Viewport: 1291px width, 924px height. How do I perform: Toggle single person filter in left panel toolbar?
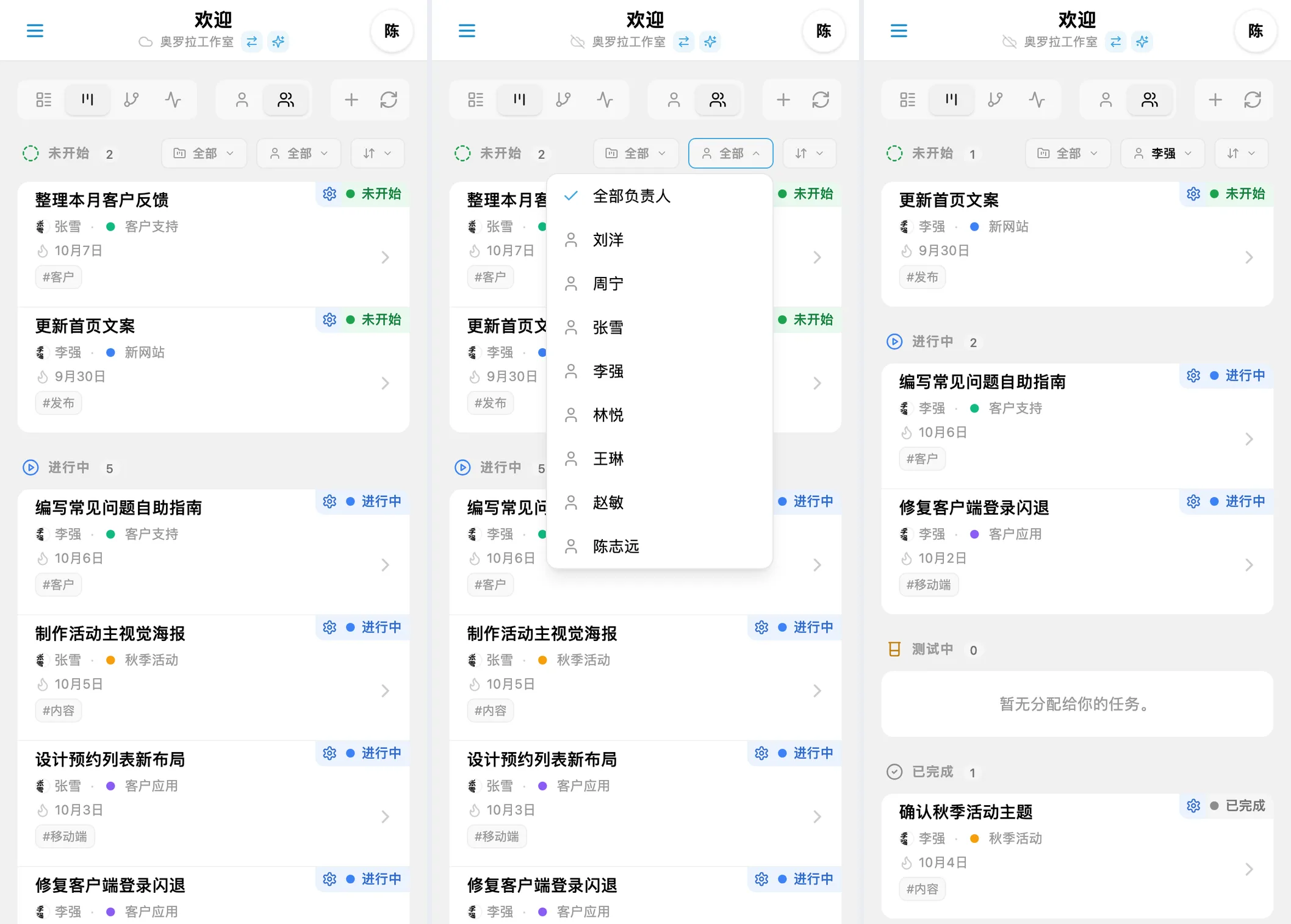tap(242, 99)
